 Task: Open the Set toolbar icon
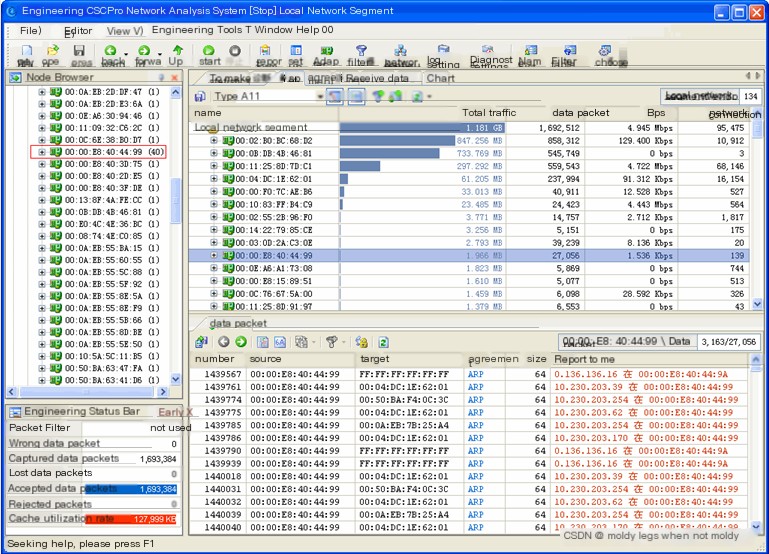[x=296, y=50]
